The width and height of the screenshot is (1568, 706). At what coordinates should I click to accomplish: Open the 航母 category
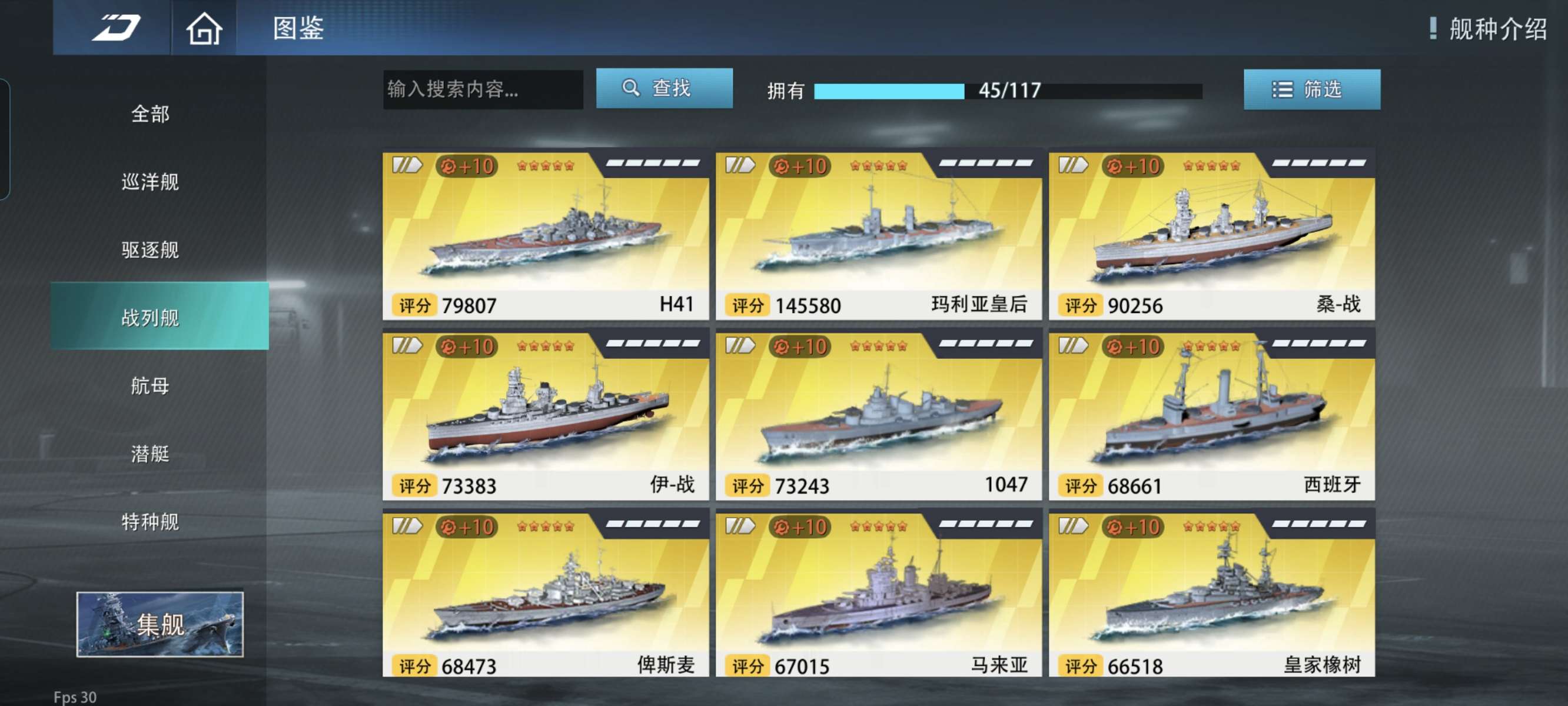coord(150,386)
